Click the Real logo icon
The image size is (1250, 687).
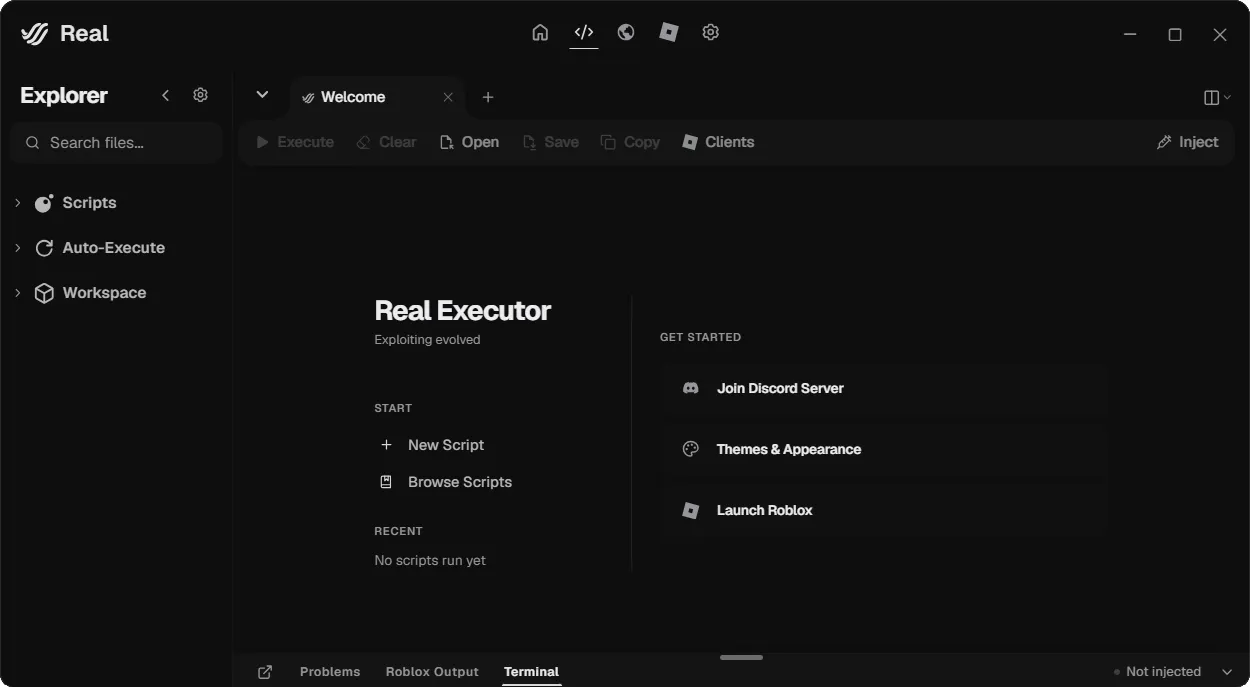point(35,34)
